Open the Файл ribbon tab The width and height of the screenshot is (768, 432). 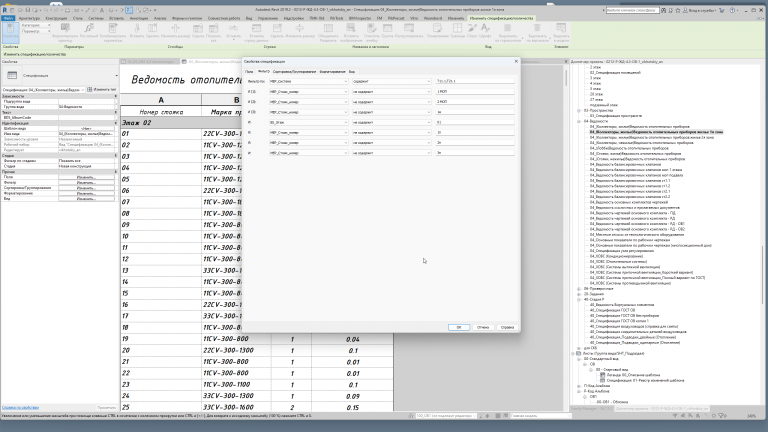[x=8, y=18]
